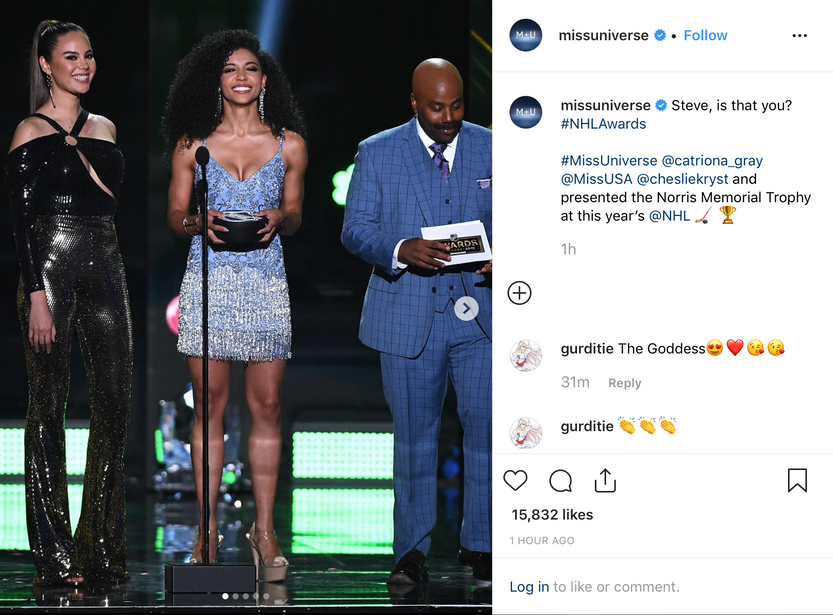View the list of 15,832 likes

(552, 515)
